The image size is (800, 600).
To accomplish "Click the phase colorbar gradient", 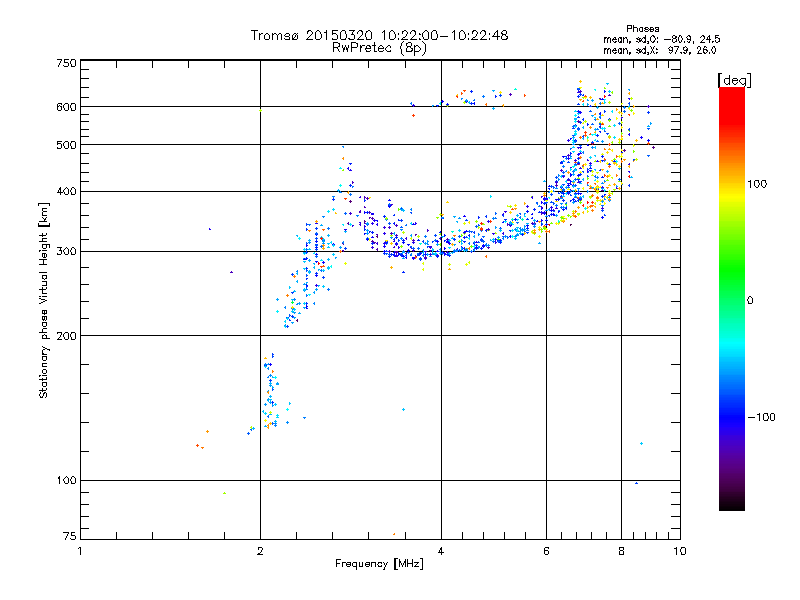I will [x=732, y=299].
